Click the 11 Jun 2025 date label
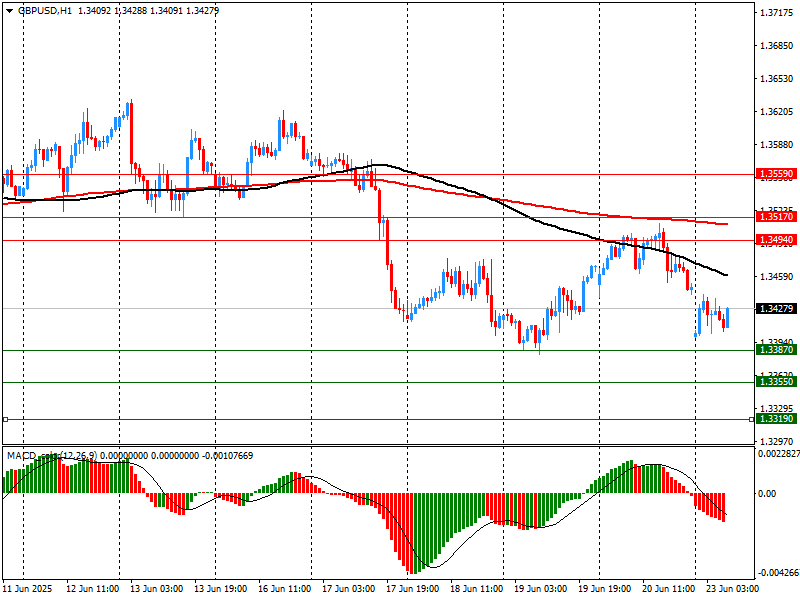Image resolution: width=800 pixels, height=600 pixels. 30,589
